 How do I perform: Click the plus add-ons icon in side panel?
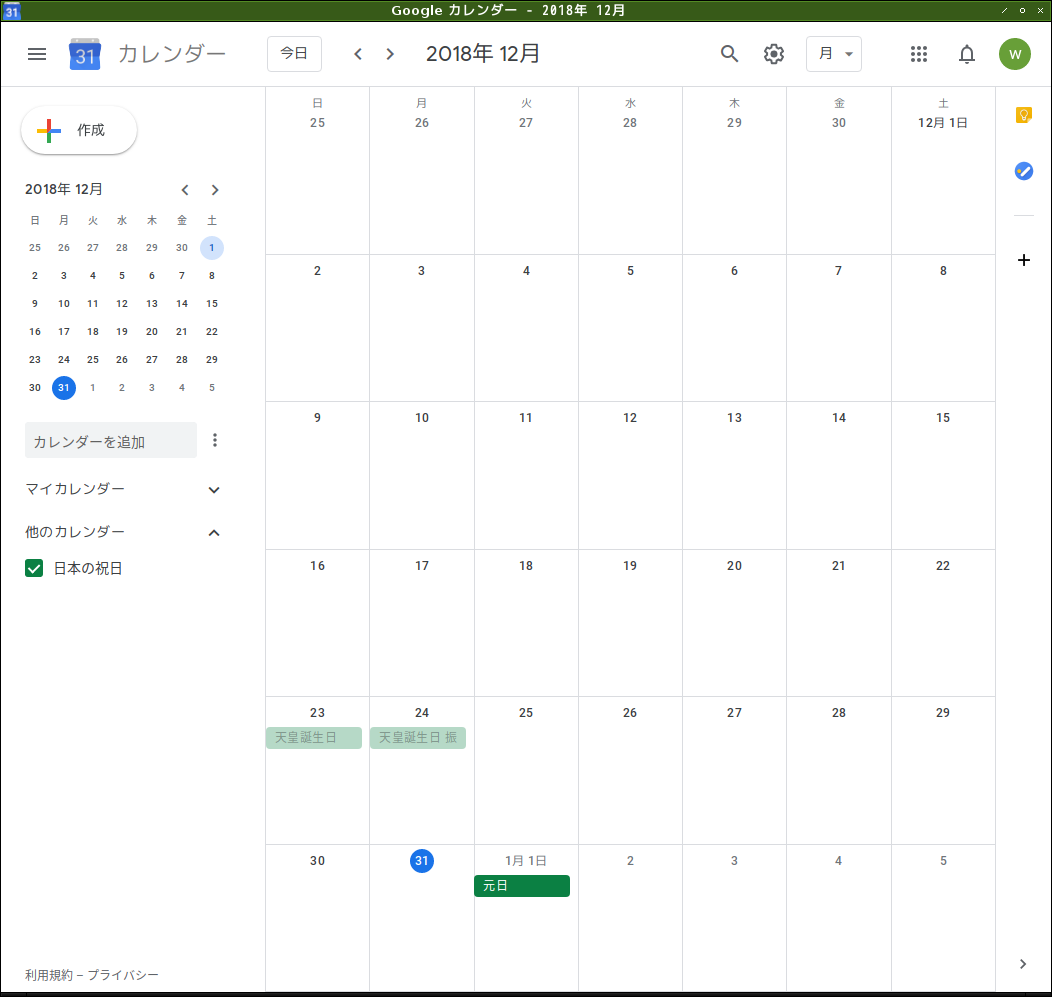pyautogui.click(x=1023, y=260)
